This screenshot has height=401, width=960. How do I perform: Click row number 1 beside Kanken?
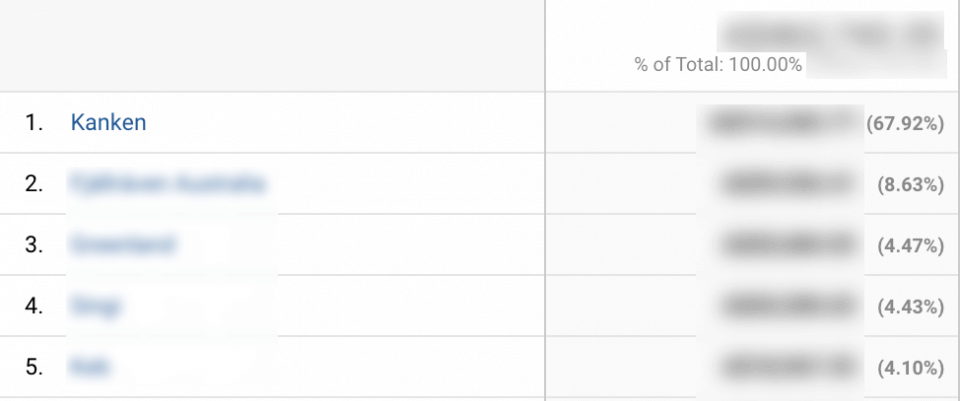point(34,123)
